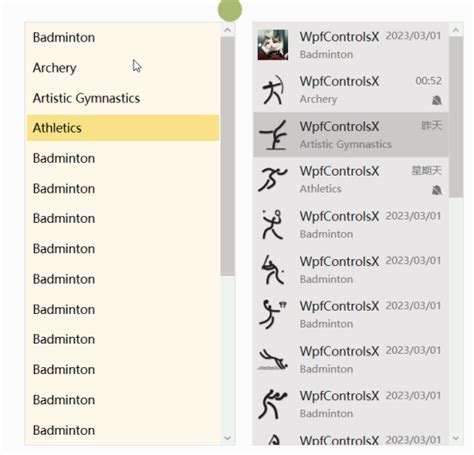This screenshot has height=455, width=474.
Task: Click the down arrow of right list scrollbar
Action: point(456,438)
